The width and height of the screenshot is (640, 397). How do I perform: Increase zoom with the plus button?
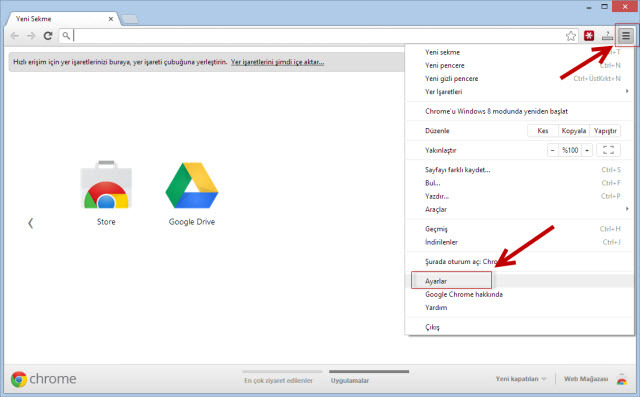tap(587, 150)
